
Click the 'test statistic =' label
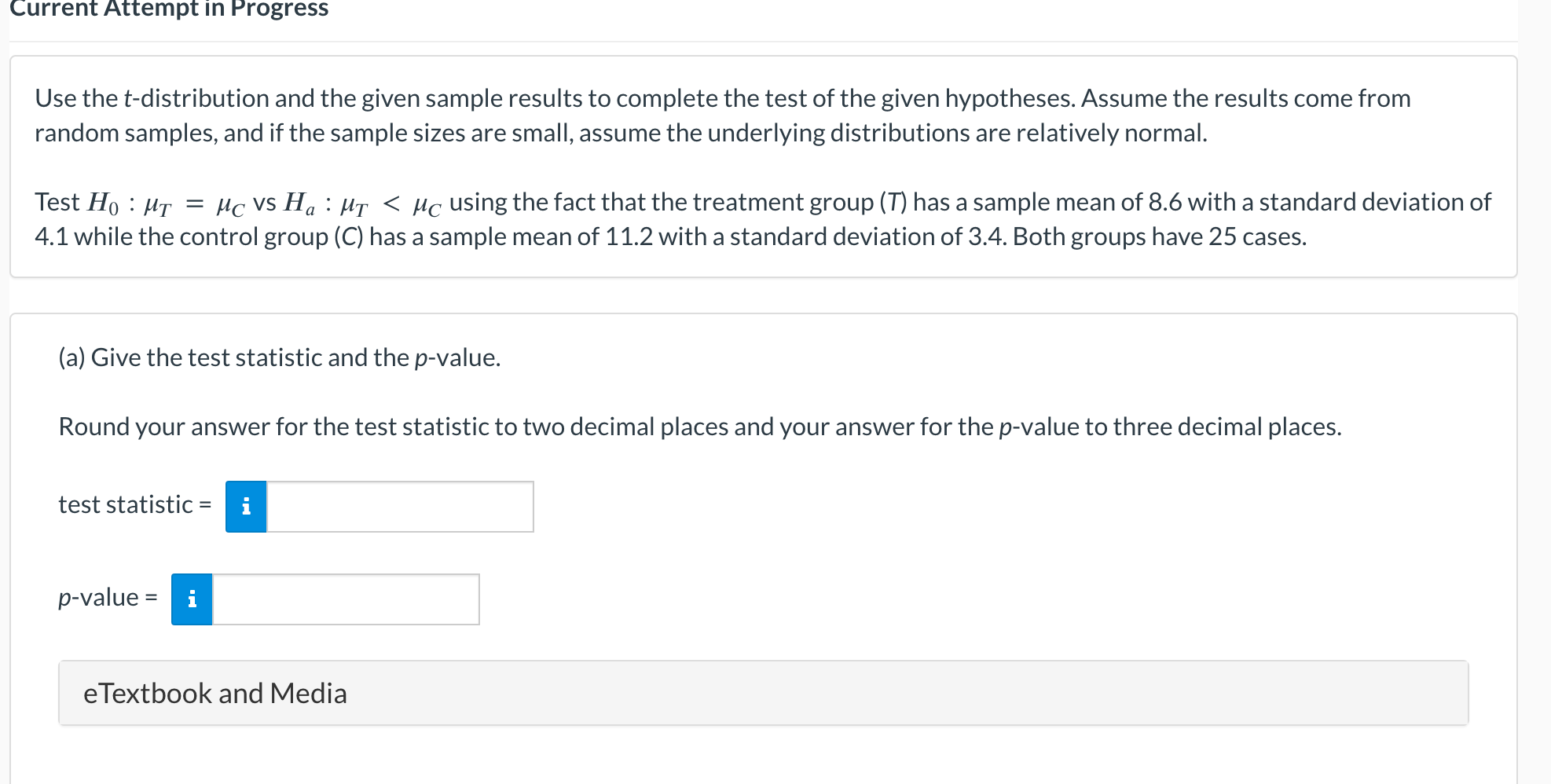coord(134,504)
